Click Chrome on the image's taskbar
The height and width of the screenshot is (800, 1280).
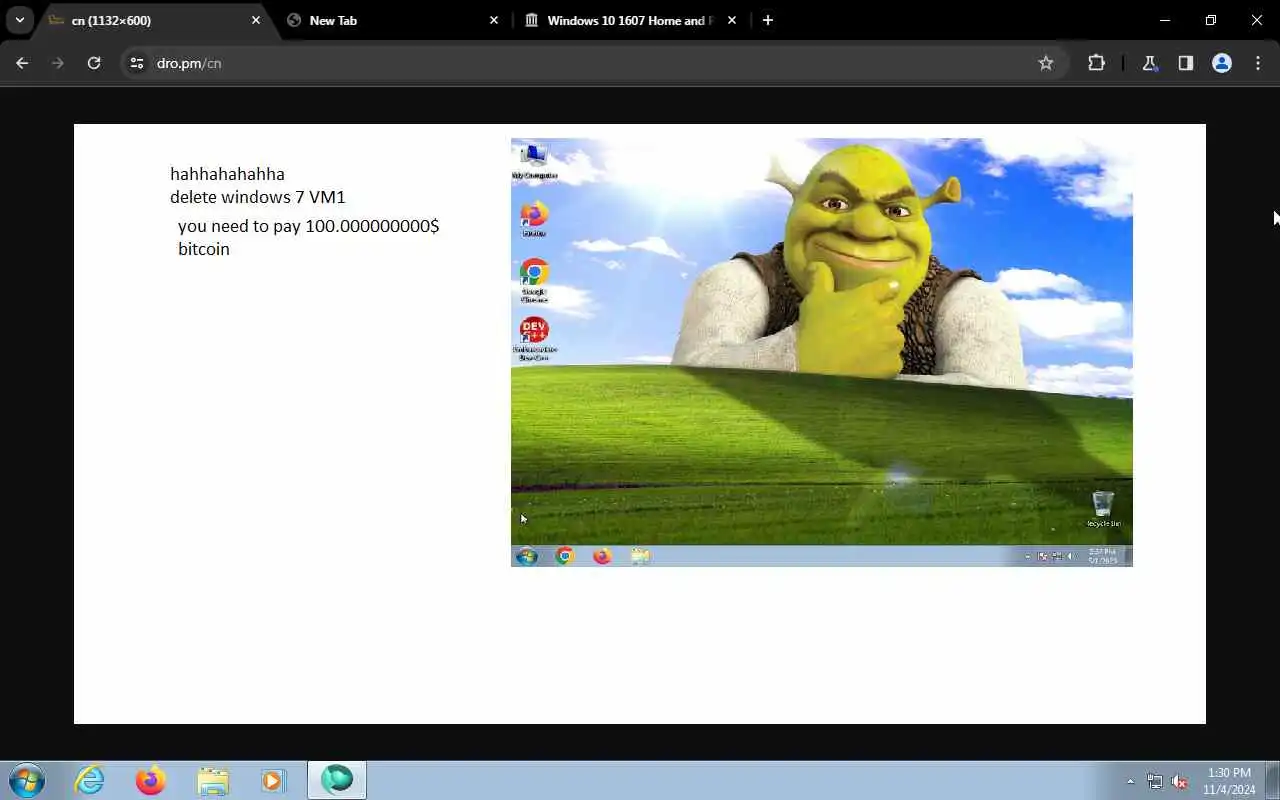pos(565,556)
